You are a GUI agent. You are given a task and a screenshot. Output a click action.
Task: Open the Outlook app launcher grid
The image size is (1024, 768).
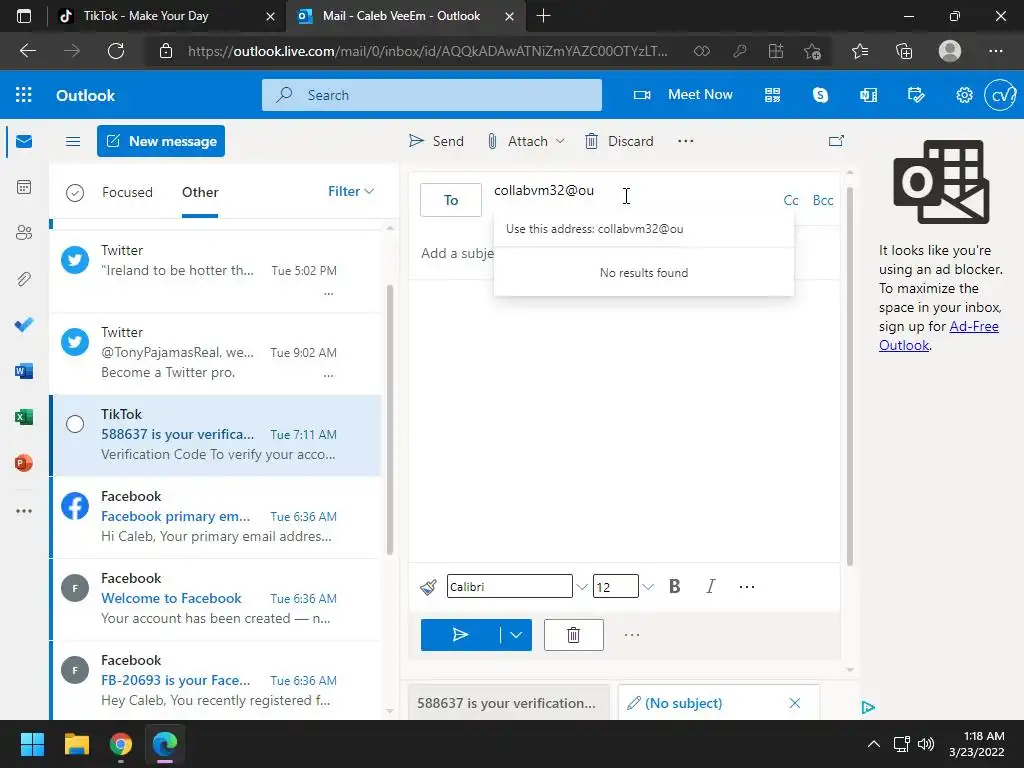tap(24, 95)
